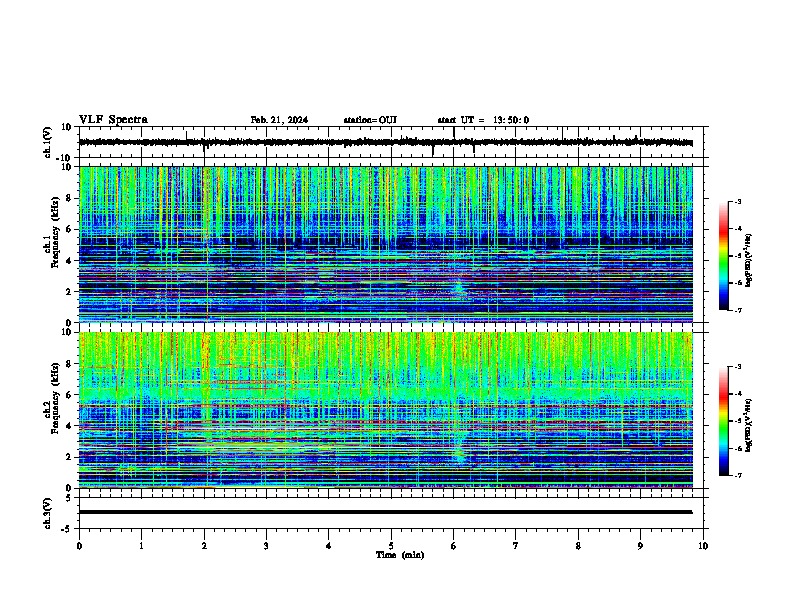Click the "-3" label on ch.2 color bar
This screenshot has width=792, height=612.
(738, 367)
